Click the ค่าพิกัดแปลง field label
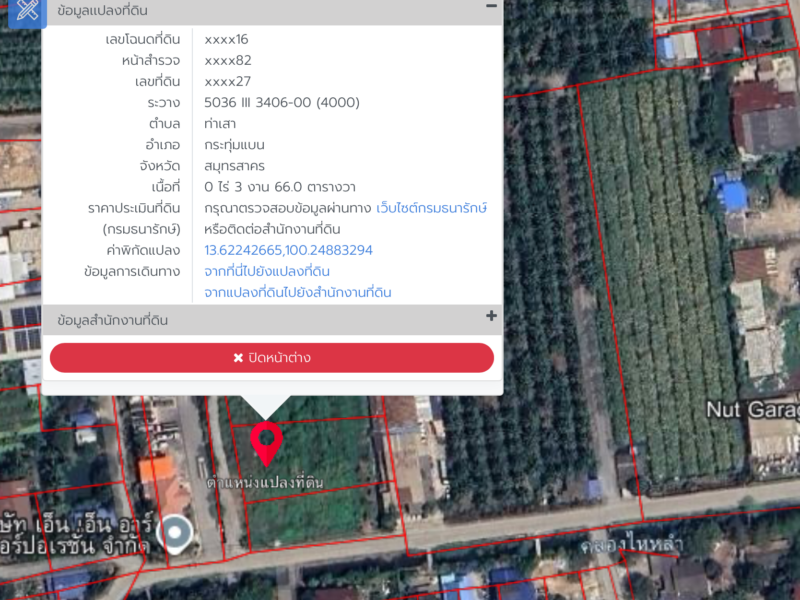 pyautogui.click(x=143, y=251)
